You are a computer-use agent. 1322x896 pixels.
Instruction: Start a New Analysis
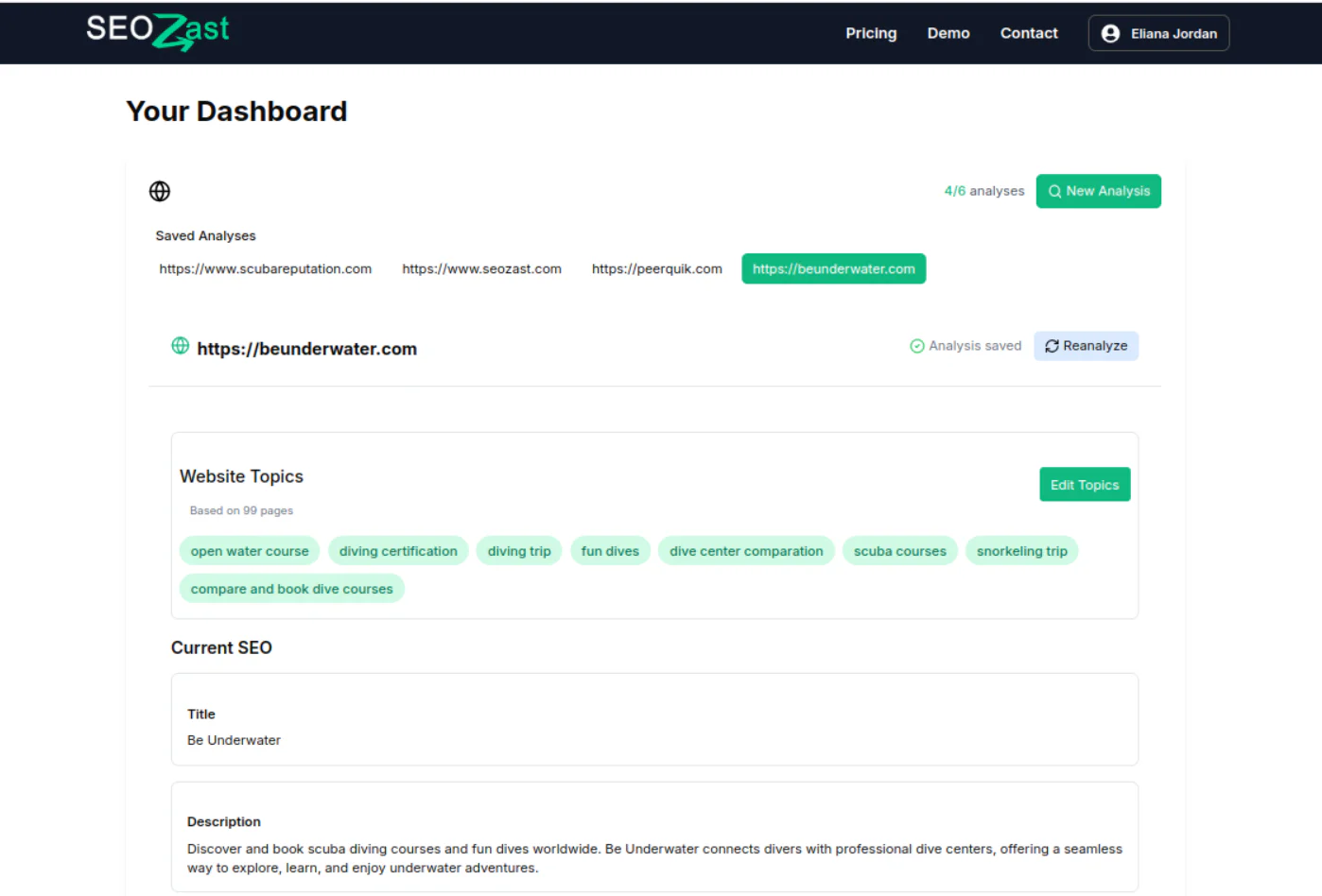(1098, 191)
